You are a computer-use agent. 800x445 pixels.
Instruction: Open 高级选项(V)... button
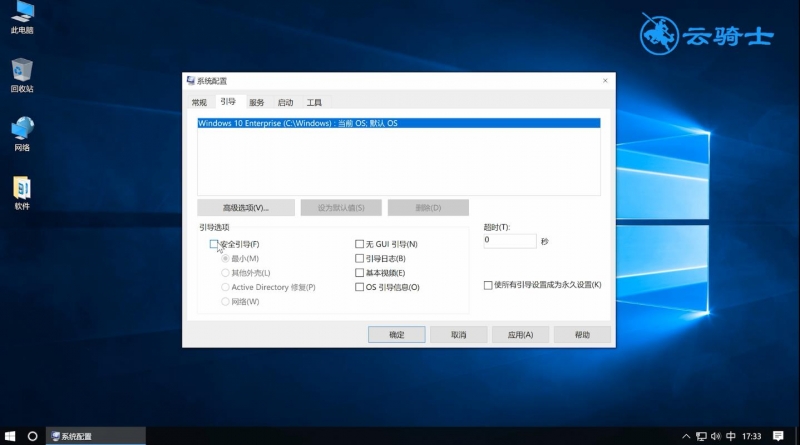(x=246, y=208)
